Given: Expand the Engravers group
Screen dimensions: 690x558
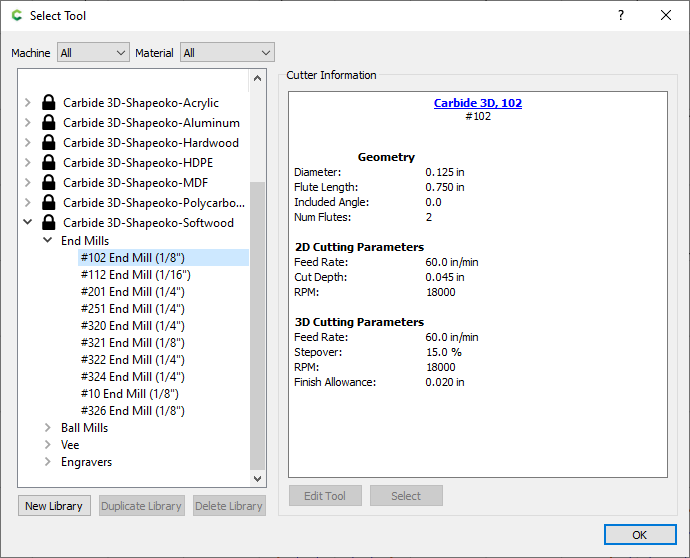Looking at the screenshot, I should (48, 462).
